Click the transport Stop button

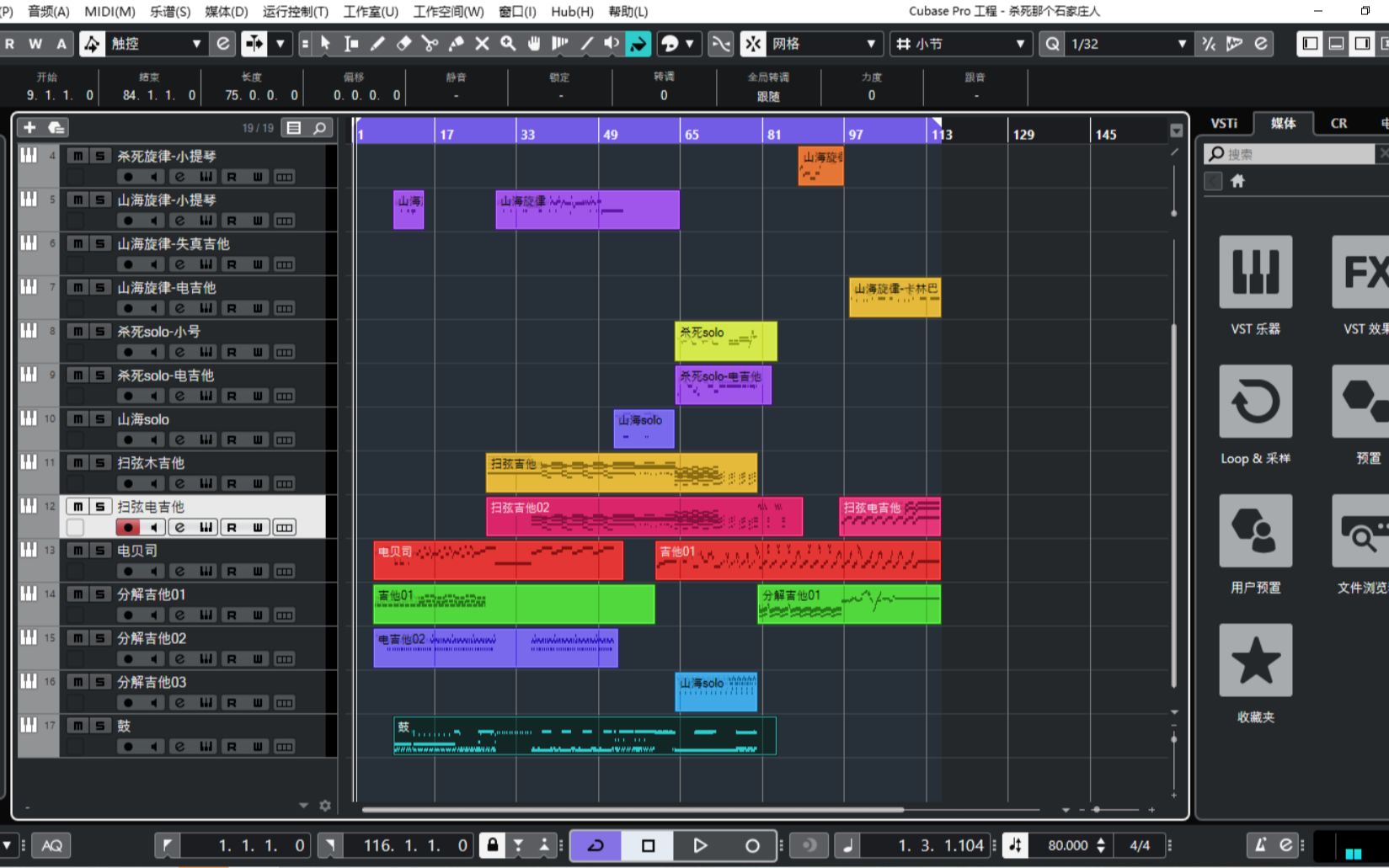point(648,845)
